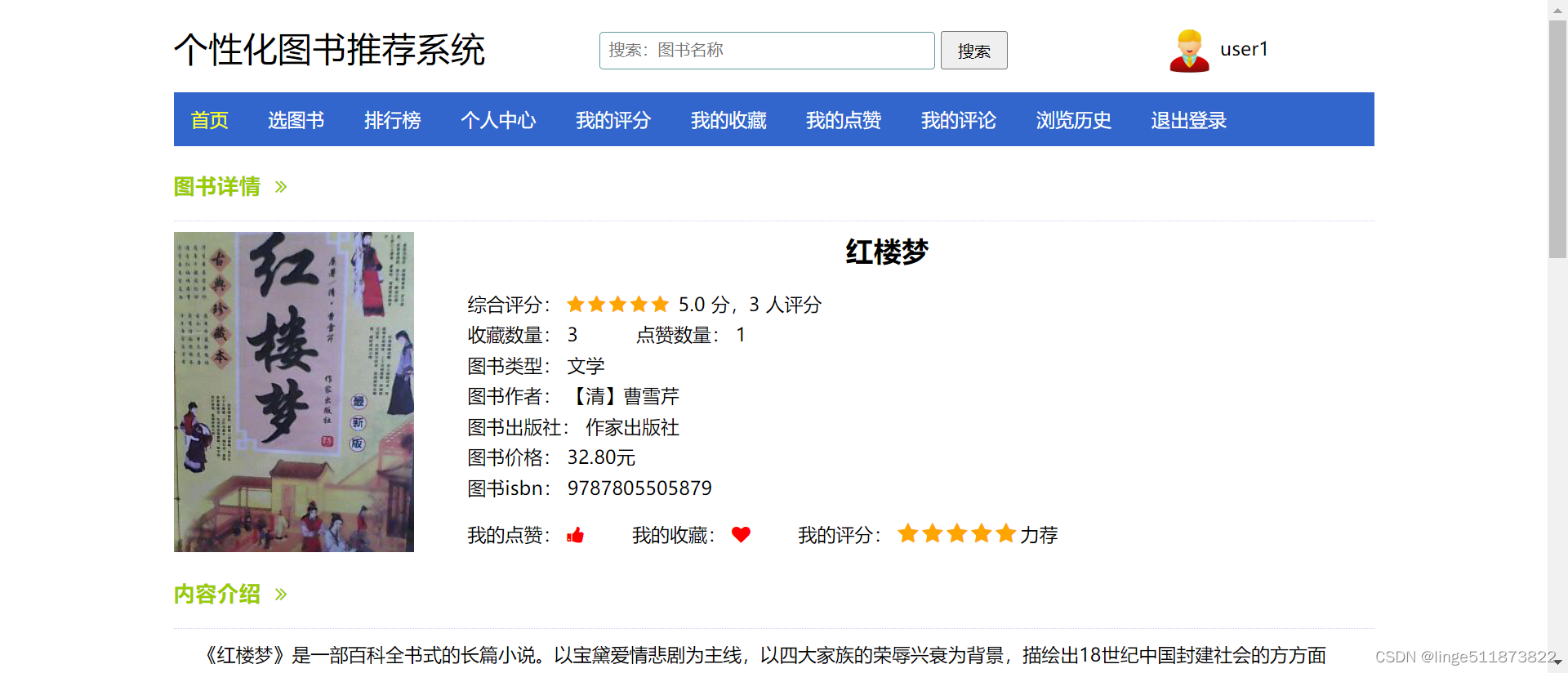Click 退出登录 to log out
Image resolution: width=1568 pixels, height=673 pixels.
[1189, 120]
